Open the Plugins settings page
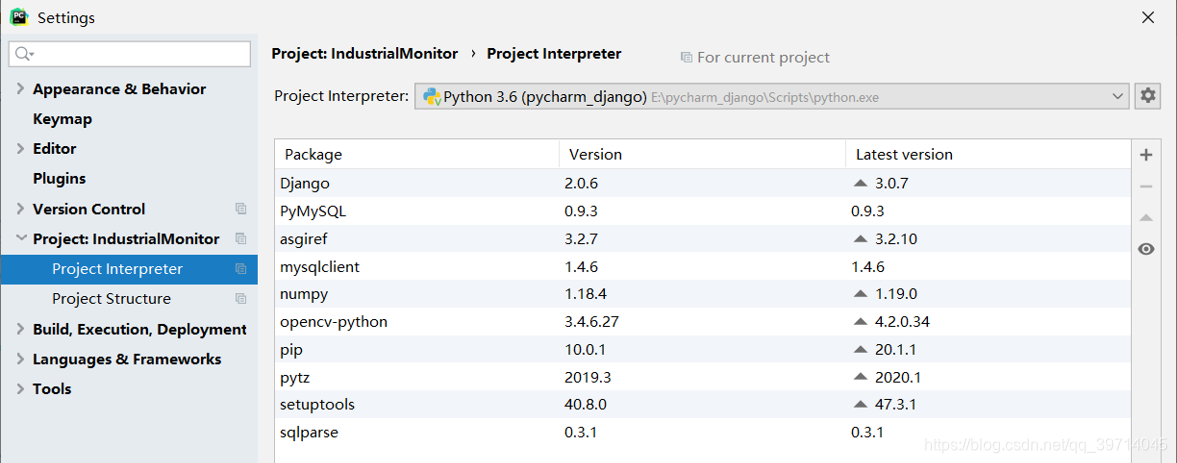Viewport: 1177px width, 463px height. click(59, 179)
